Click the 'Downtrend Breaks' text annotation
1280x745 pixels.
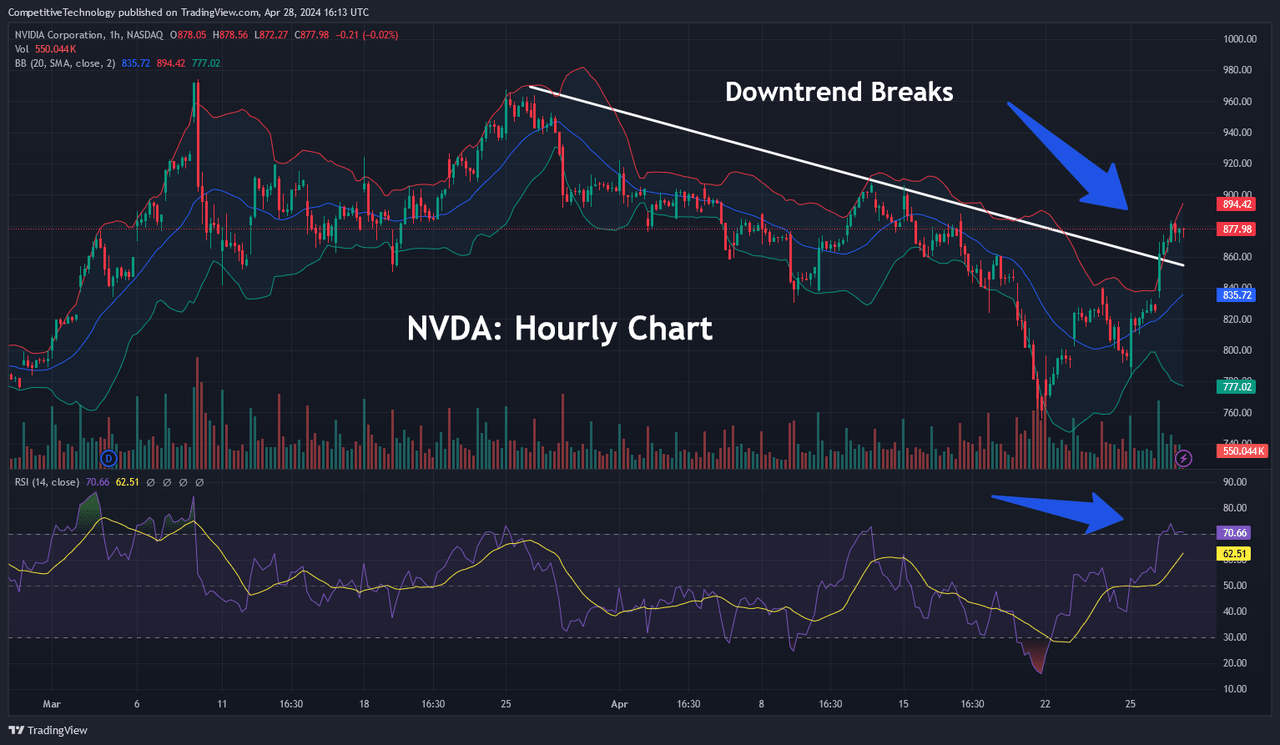point(839,92)
